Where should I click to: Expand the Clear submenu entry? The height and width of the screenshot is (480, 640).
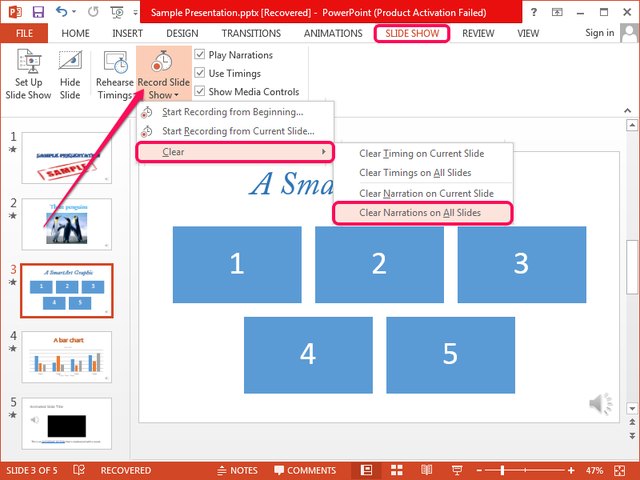(235, 152)
